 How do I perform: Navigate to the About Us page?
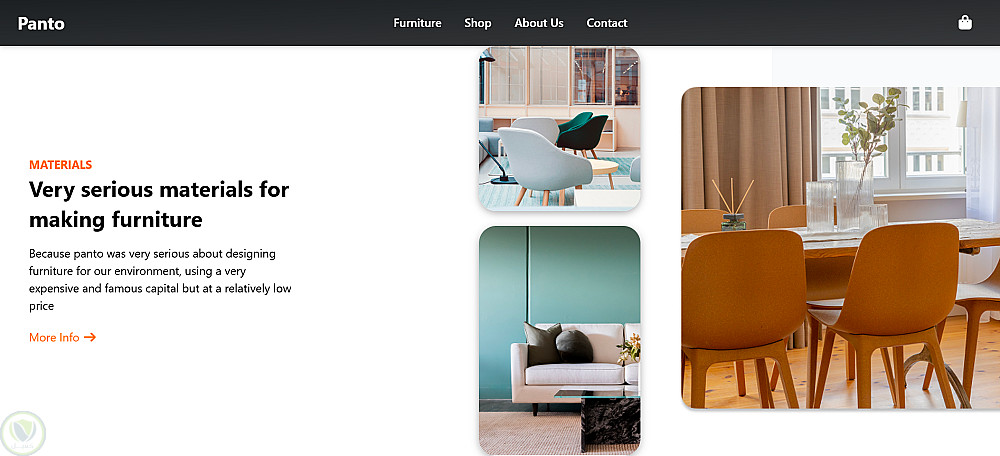click(539, 23)
